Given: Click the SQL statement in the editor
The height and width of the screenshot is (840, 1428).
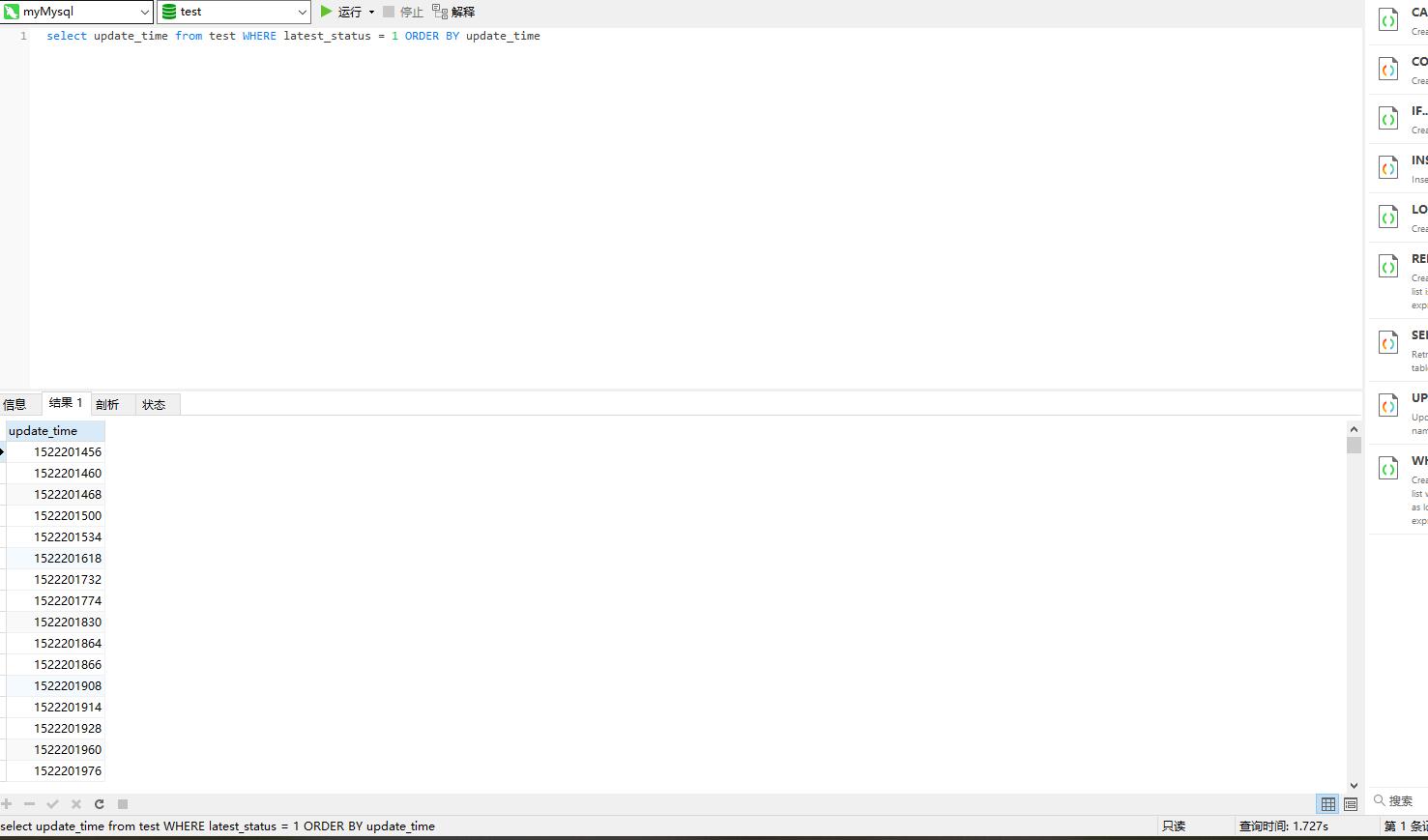Looking at the screenshot, I should (294, 36).
